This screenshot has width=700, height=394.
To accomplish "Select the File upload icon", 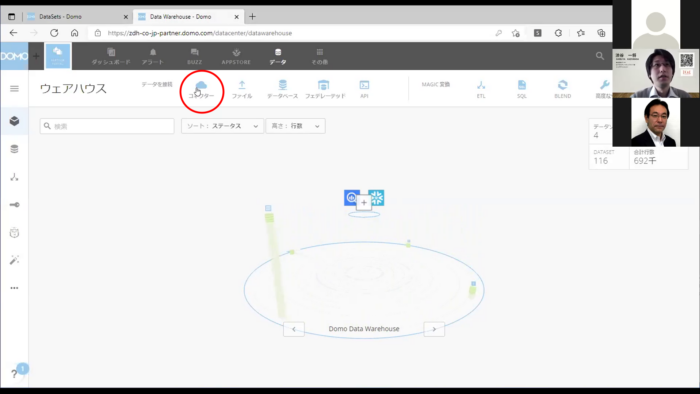I will 242,85.
